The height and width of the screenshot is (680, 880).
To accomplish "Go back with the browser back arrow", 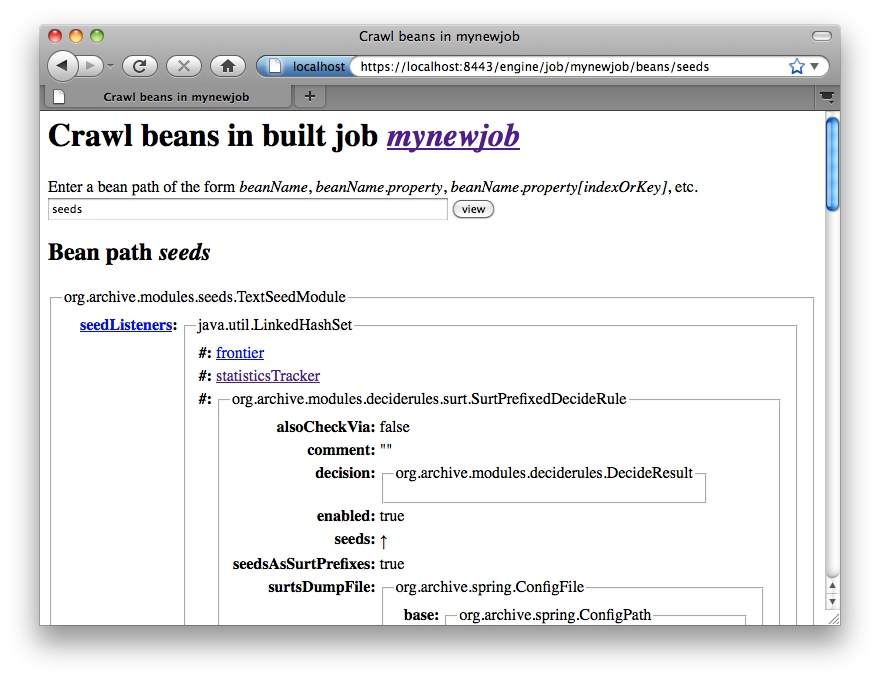I will point(62,66).
